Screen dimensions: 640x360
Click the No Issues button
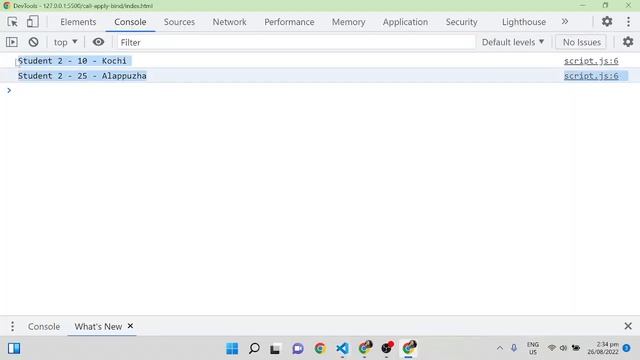581,42
